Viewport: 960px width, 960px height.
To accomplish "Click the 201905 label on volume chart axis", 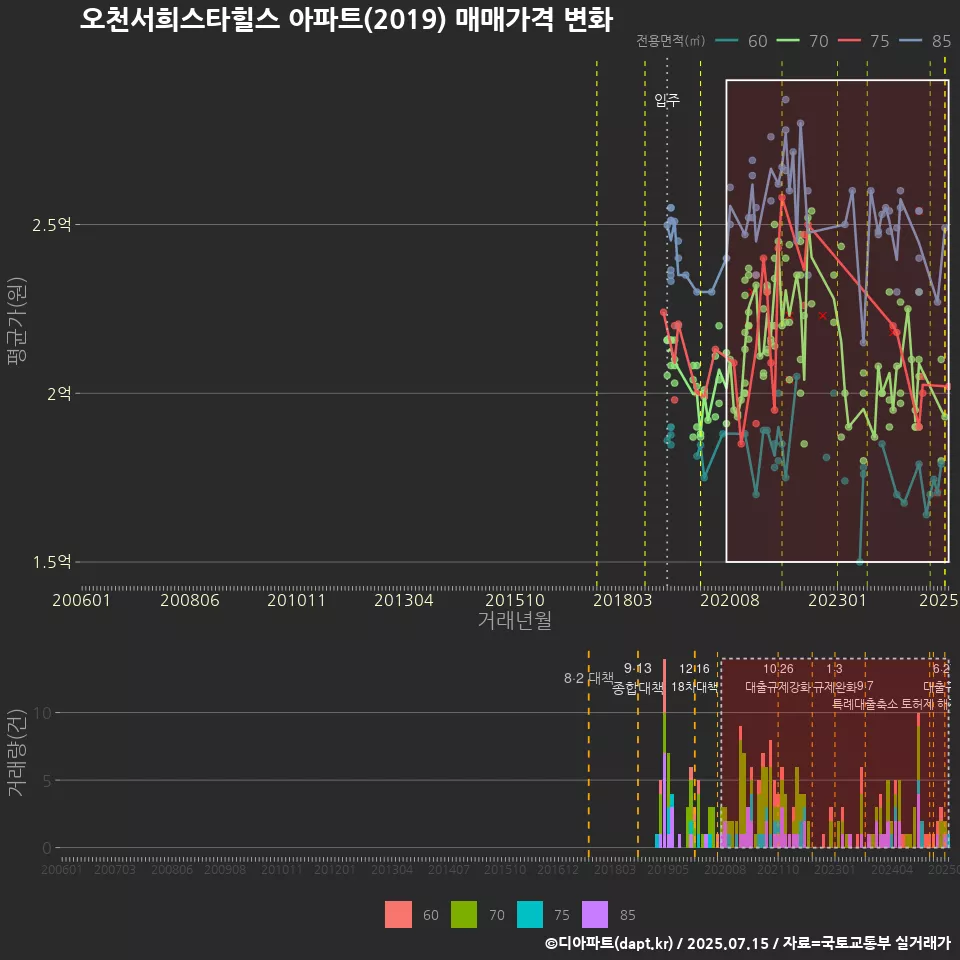I will 667,869.
